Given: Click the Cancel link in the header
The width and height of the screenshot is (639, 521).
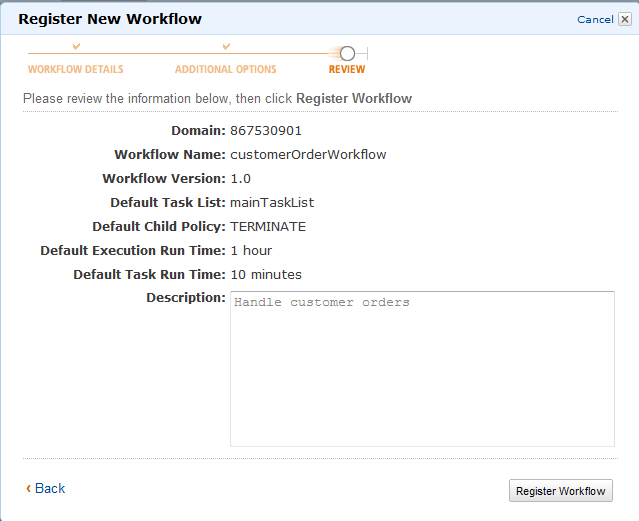Looking at the screenshot, I should [x=595, y=19].
